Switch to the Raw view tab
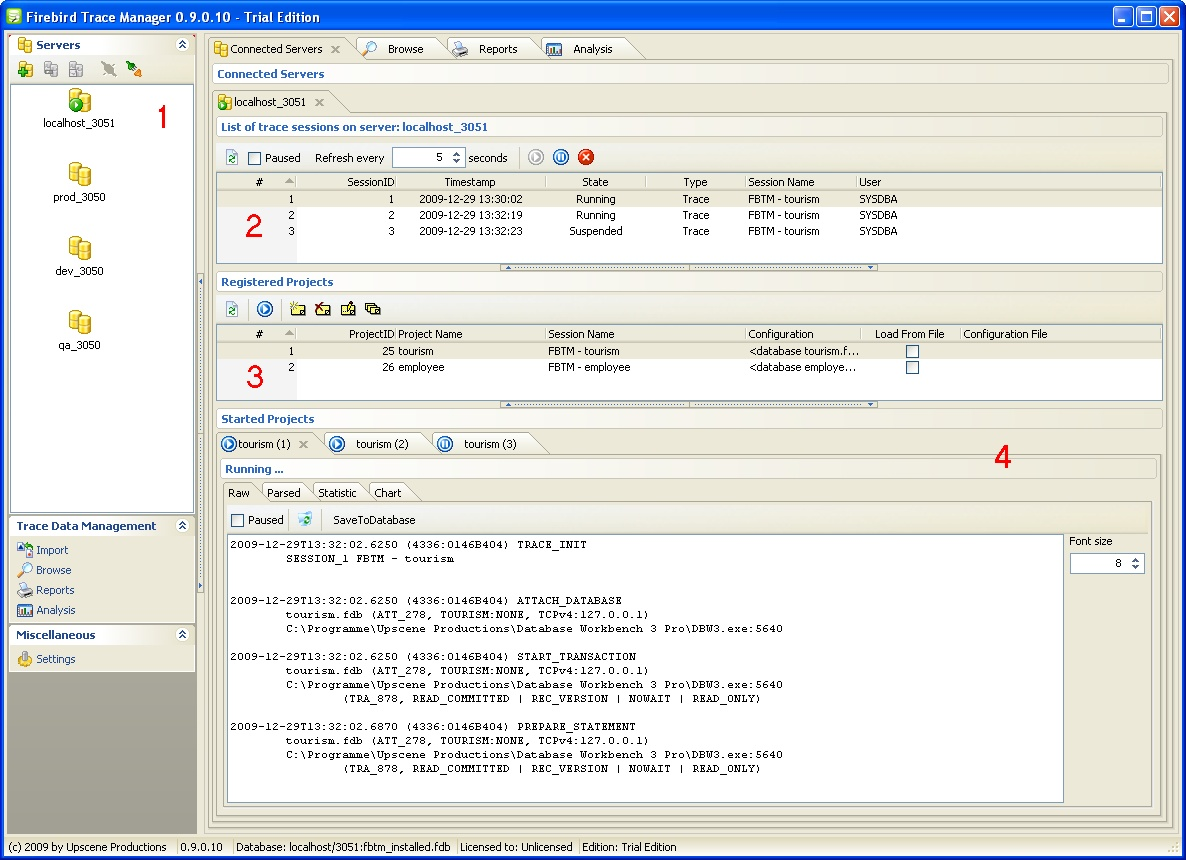1186x860 pixels. (x=239, y=492)
